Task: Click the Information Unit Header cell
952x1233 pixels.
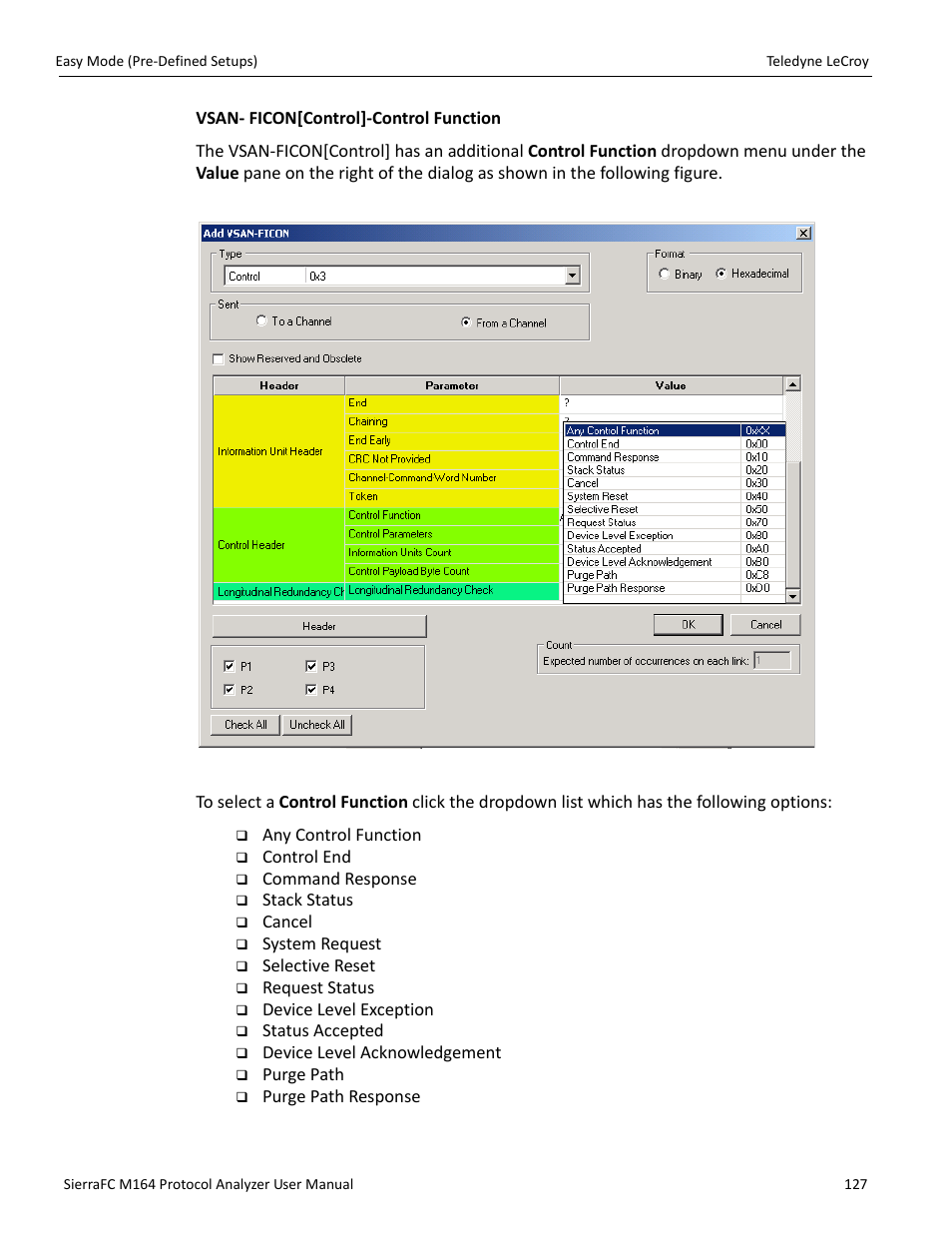Action: pyautogui.click(x=279, y=451)
